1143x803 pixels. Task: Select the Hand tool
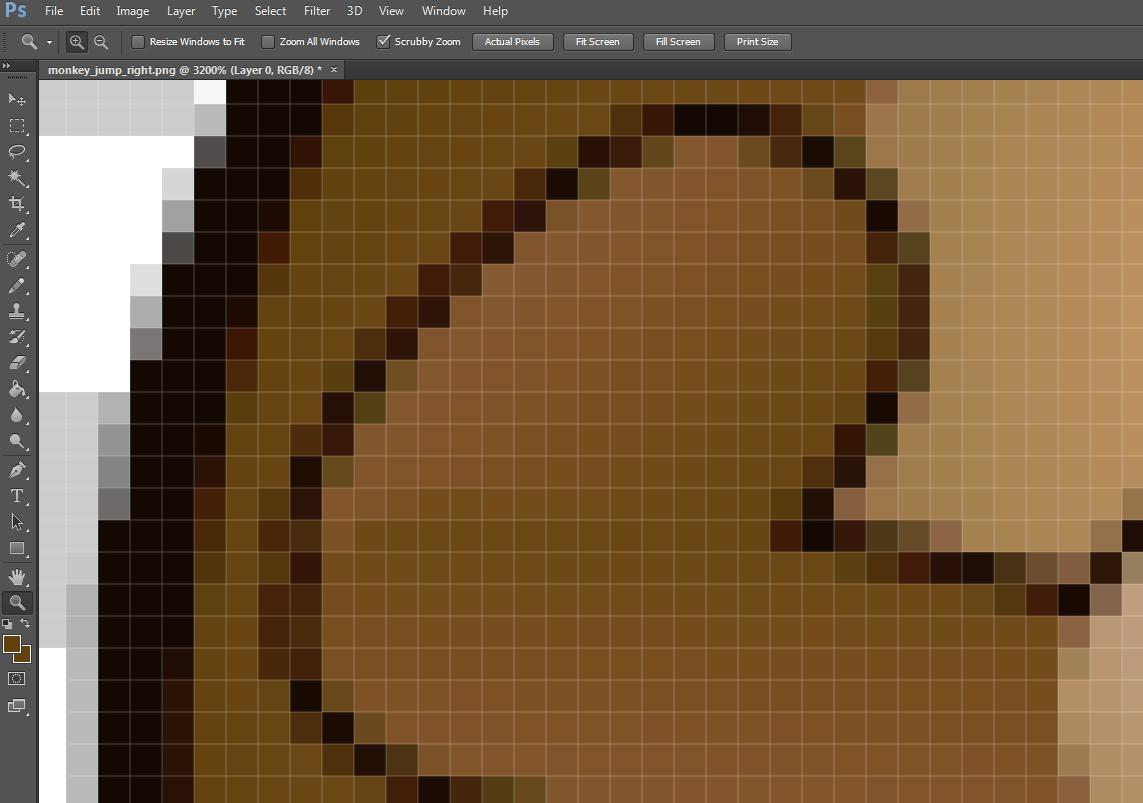(17, 576)
